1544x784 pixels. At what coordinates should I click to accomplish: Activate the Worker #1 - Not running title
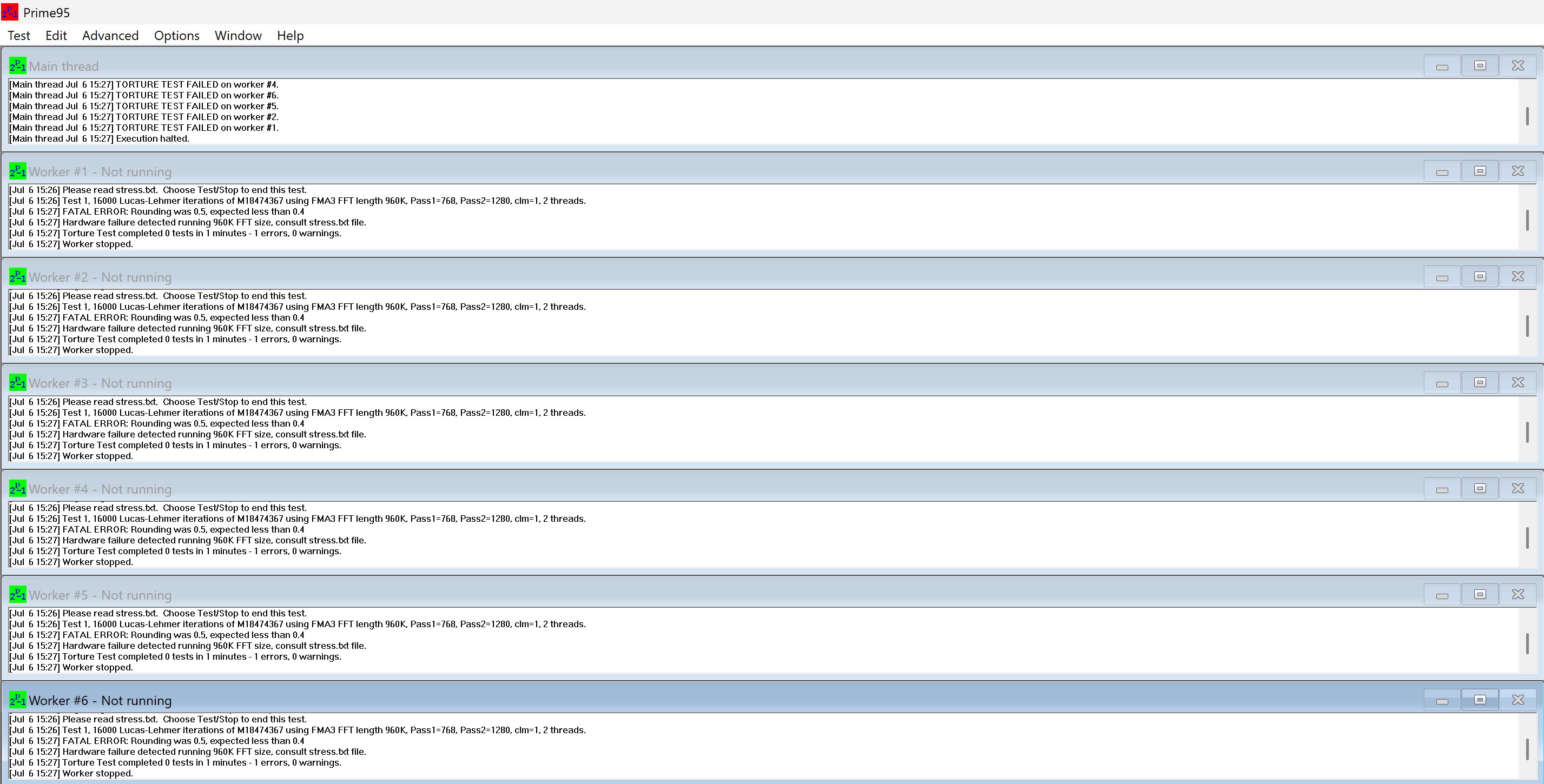tap(100, 172)
